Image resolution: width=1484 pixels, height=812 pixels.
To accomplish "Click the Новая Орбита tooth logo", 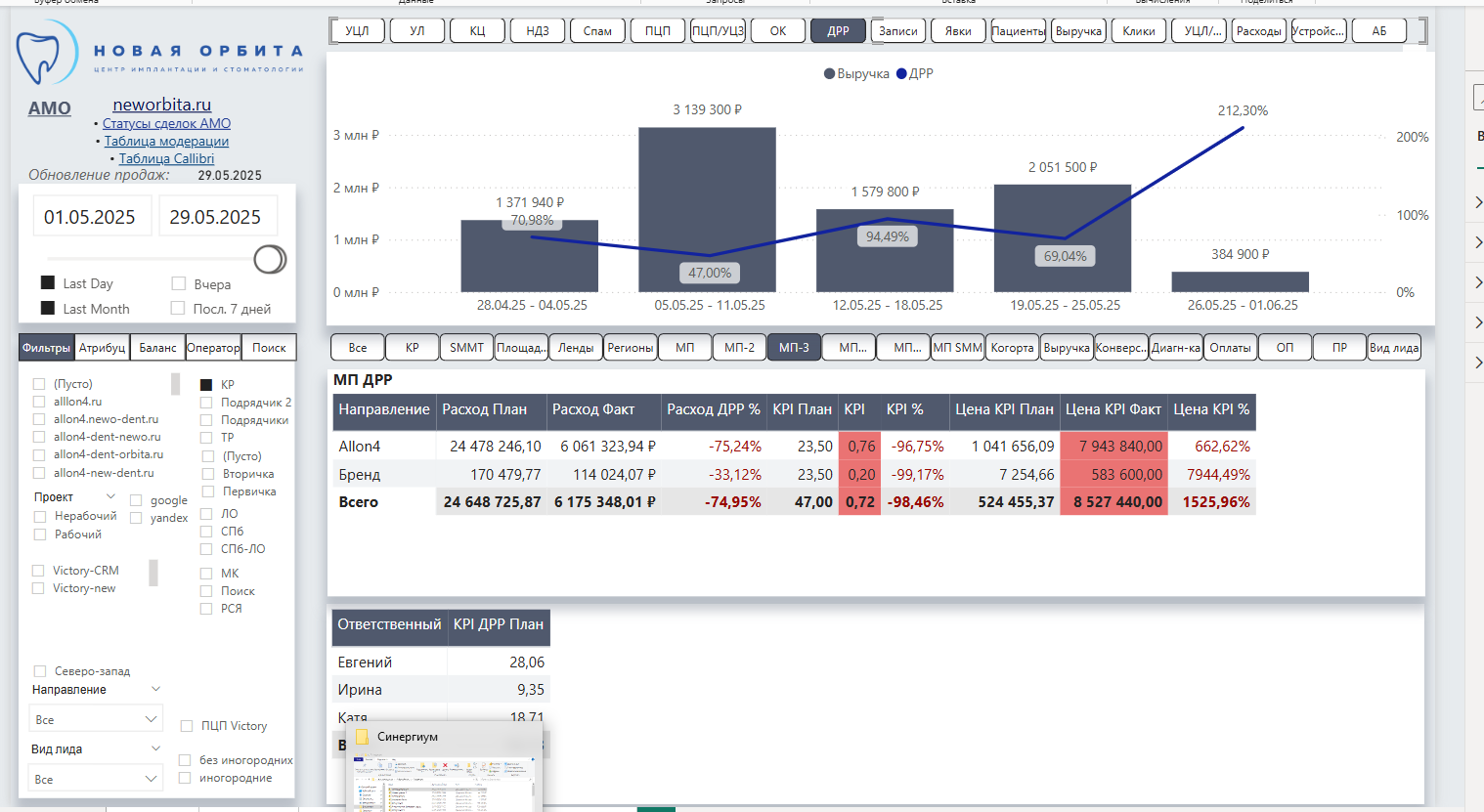I will tap(47, 53).
